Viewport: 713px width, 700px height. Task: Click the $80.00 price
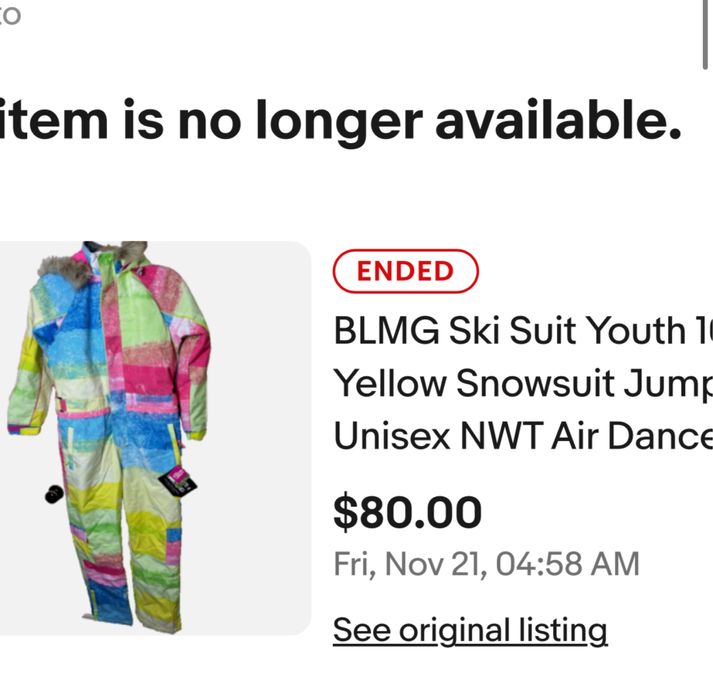(407, 512)
